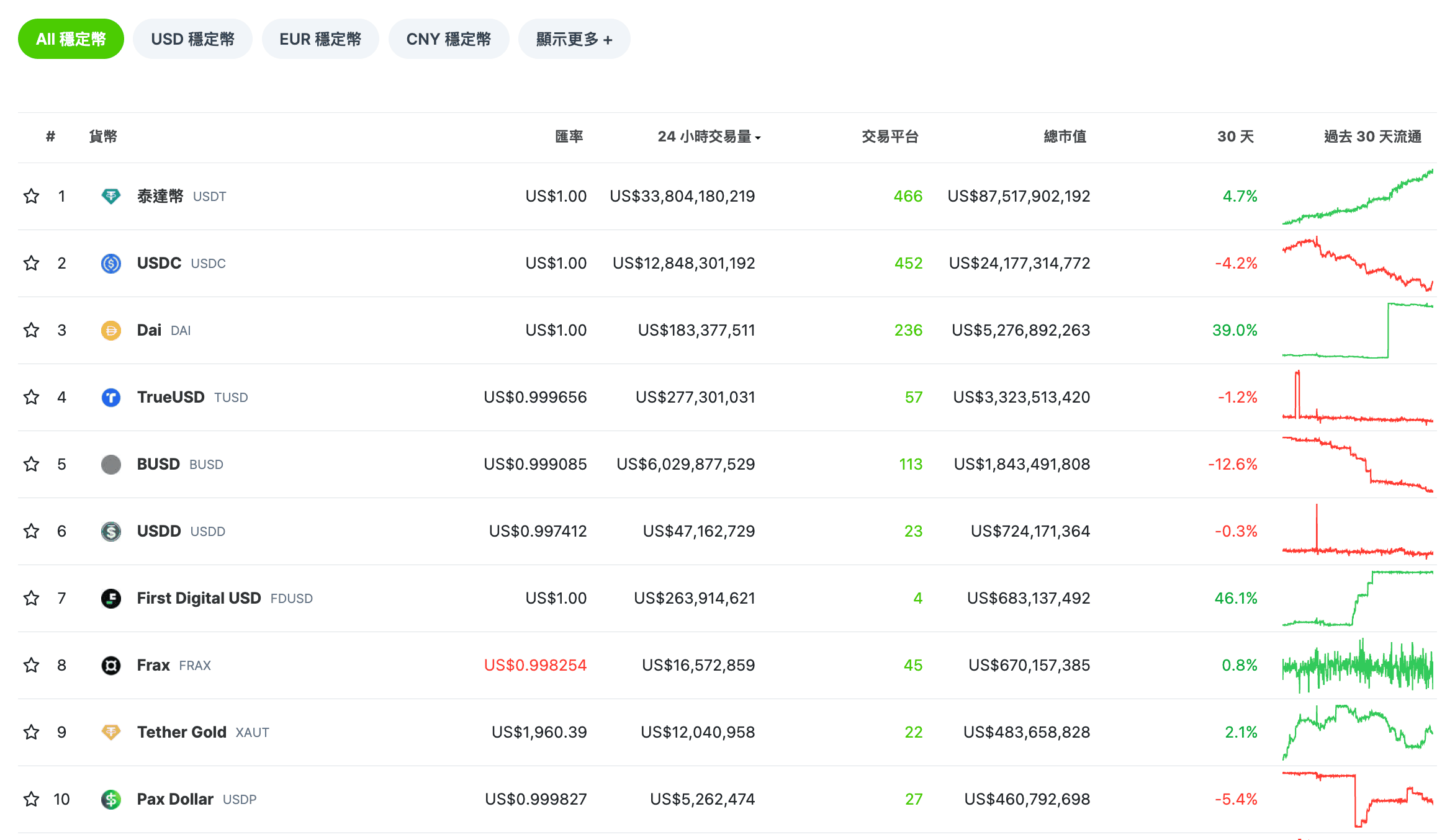Screen dimensions: 1455x840
Task: Sort by 24 小時交易量 column header
Action: click(x=709, y=136)
